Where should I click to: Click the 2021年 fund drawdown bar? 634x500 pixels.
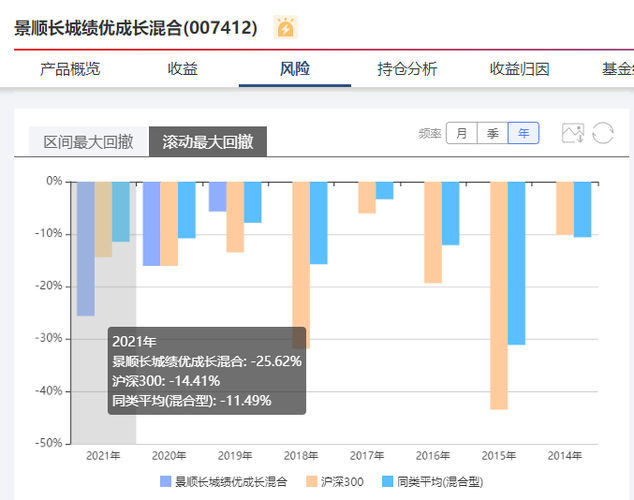point(86,249)
